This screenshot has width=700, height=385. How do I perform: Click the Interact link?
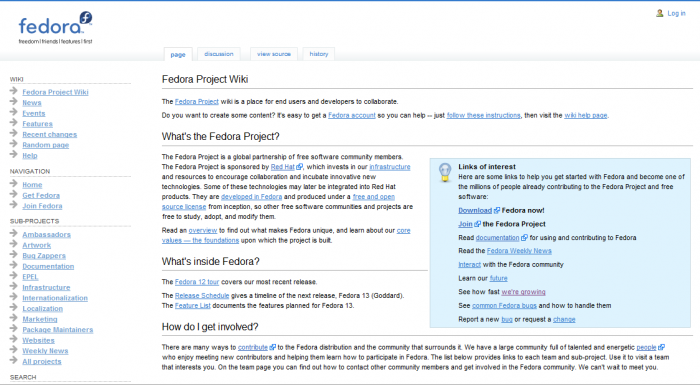tap(470, 264)
